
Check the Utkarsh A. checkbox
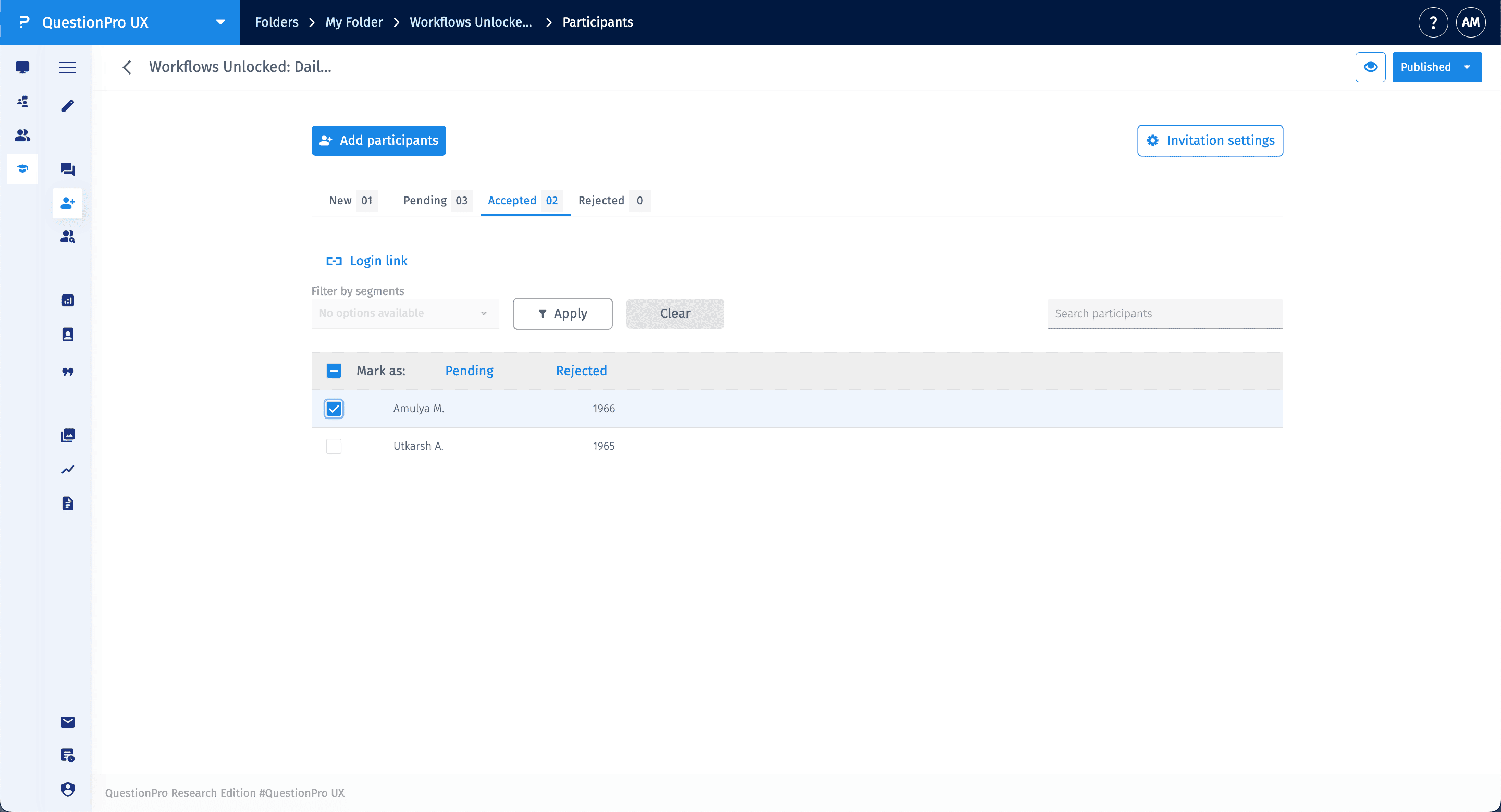click(x=334, y=446)
